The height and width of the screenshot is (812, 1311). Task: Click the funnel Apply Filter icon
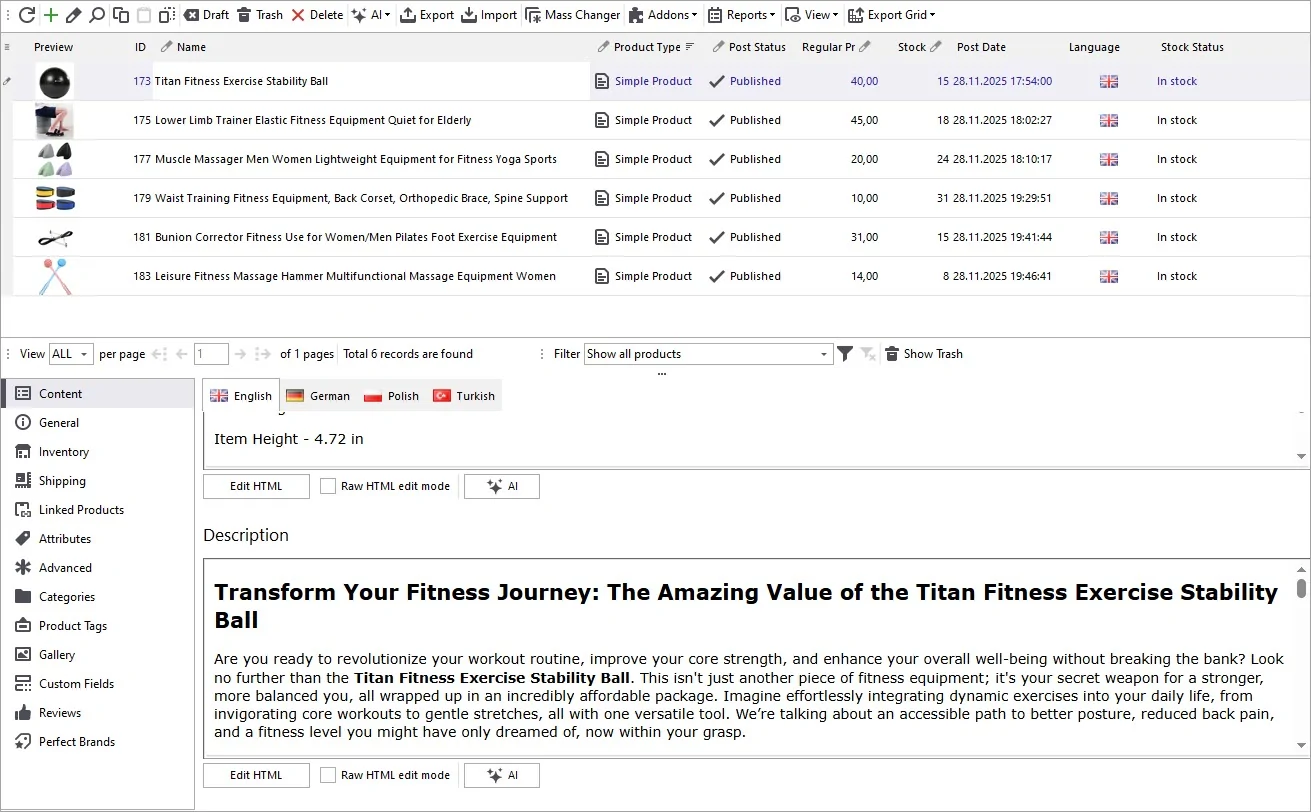click(x=845, y=354)
